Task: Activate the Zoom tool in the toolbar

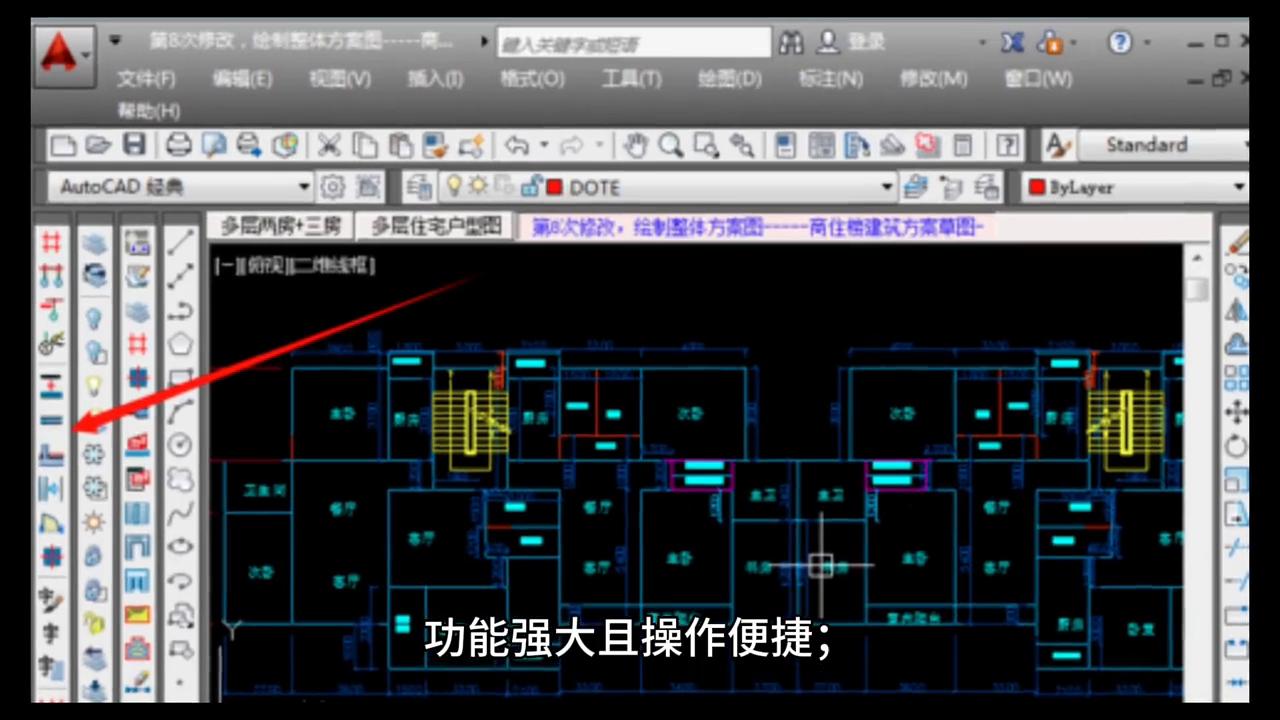Action: (671, 145)
